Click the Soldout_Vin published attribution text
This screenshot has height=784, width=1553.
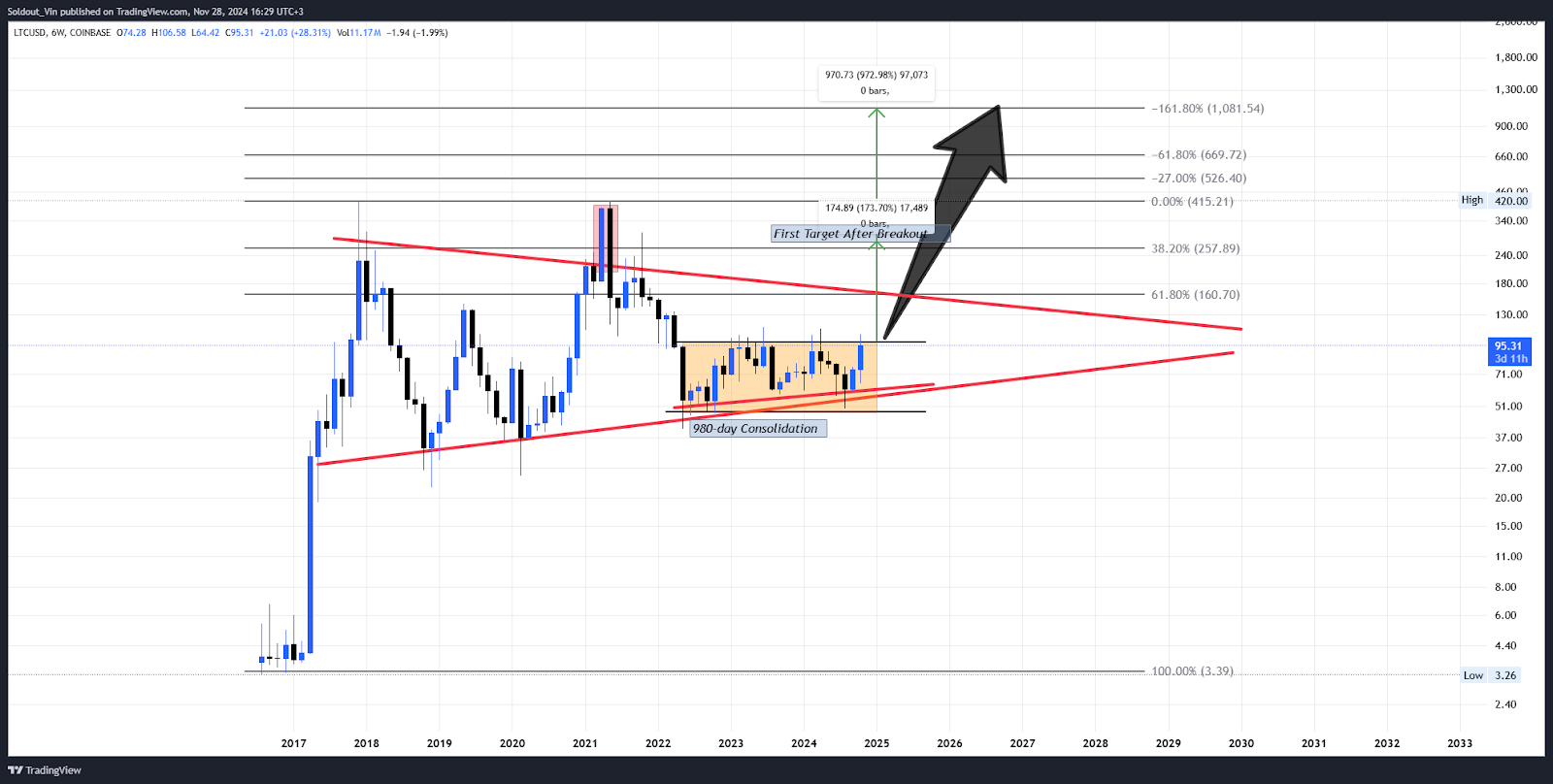click(x=155, y=12)
